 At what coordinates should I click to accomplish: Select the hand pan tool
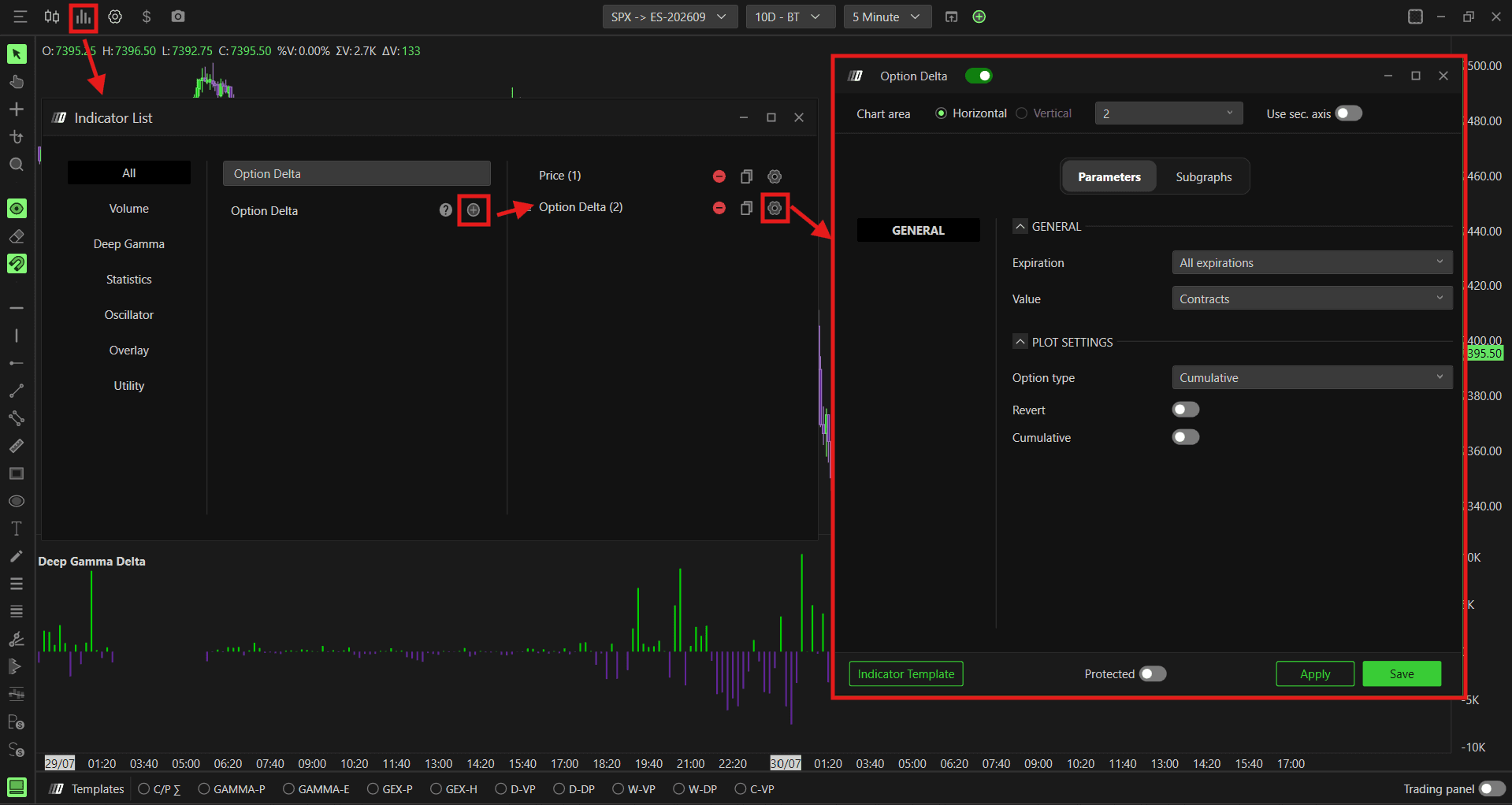pos(17,82)
